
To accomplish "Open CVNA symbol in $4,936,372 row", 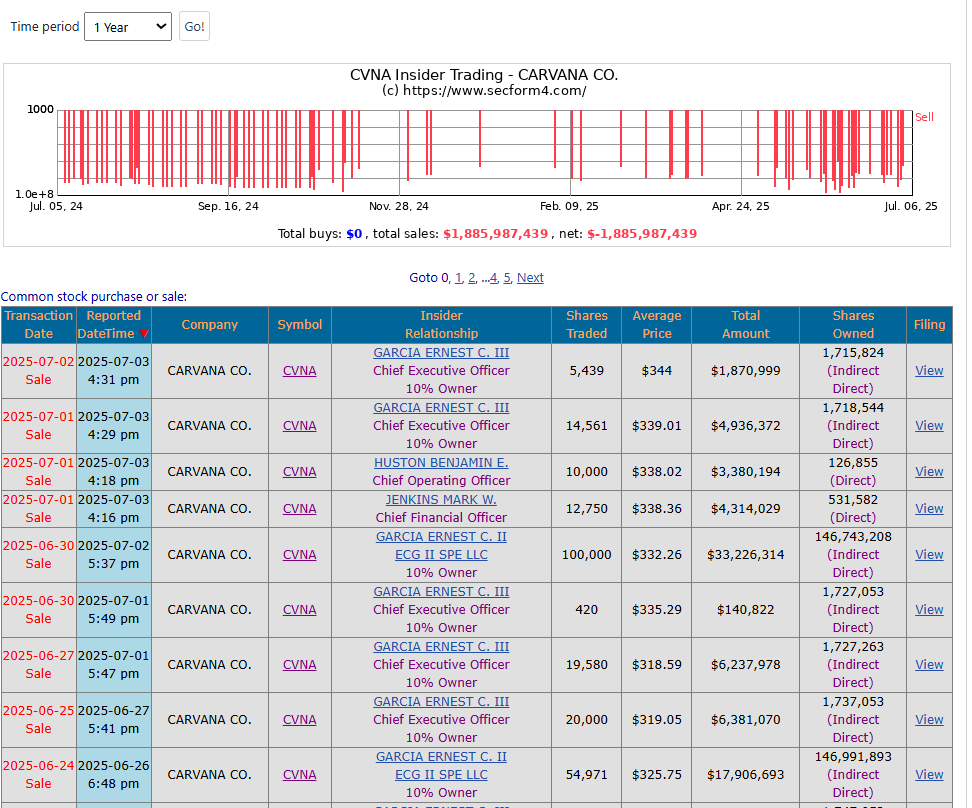I will (299, 426).
